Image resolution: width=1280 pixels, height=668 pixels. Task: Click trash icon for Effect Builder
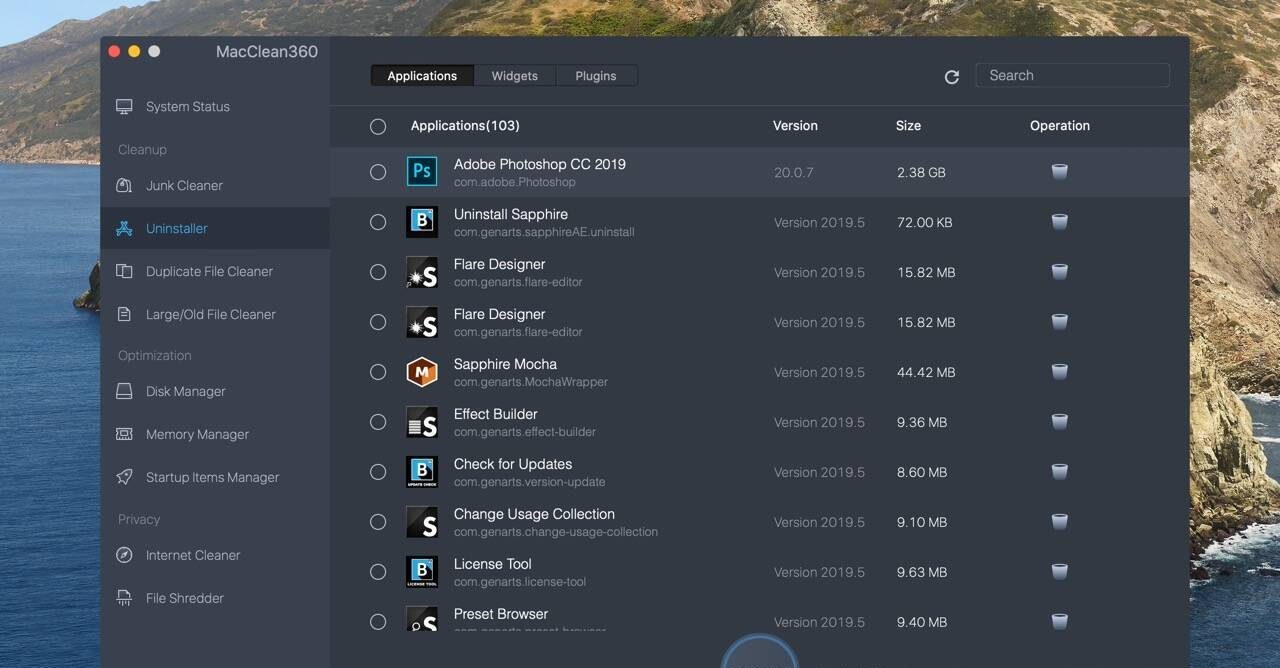click(x=1060, y=422)
